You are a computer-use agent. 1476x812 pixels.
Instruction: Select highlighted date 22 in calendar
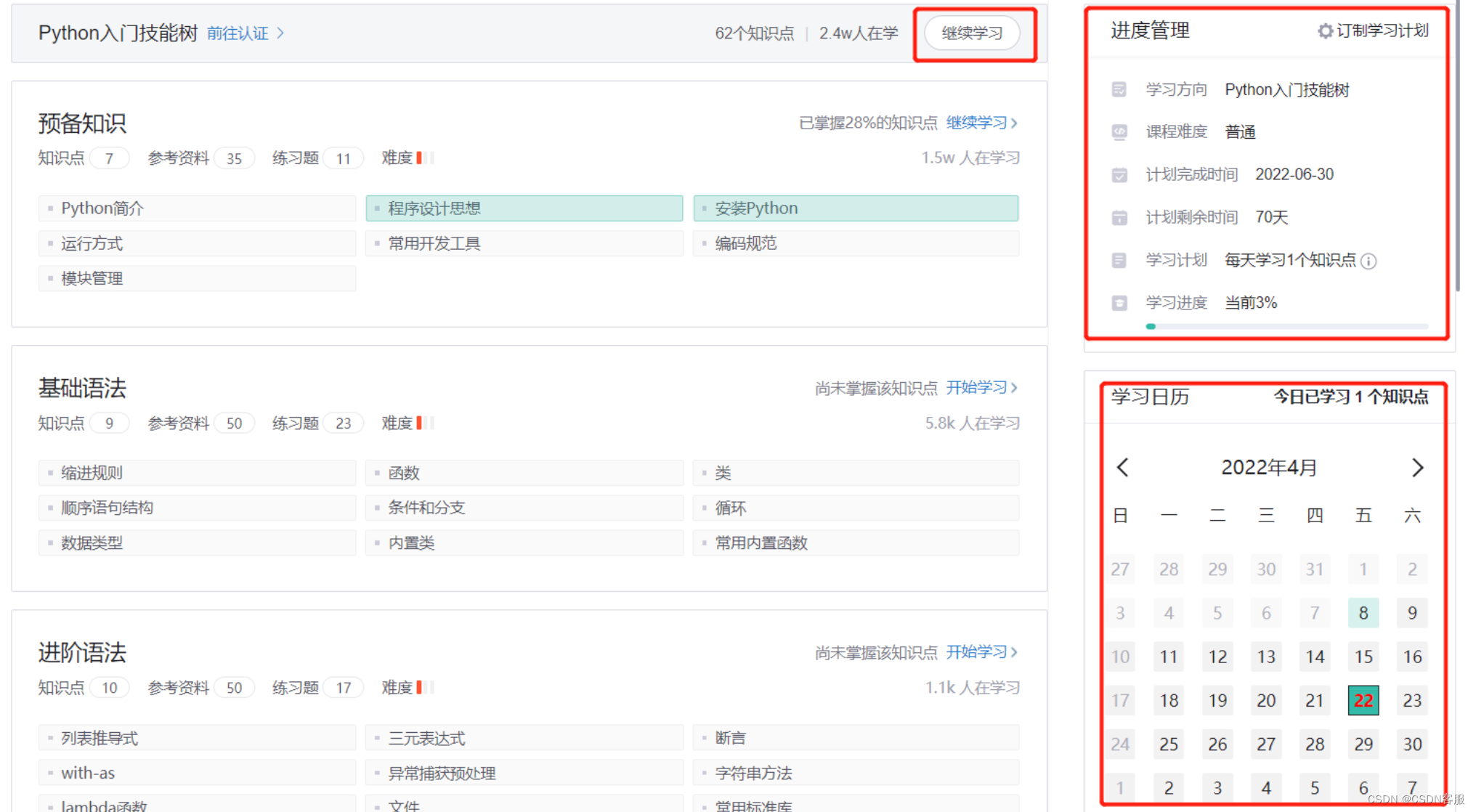coord(1363,700)
